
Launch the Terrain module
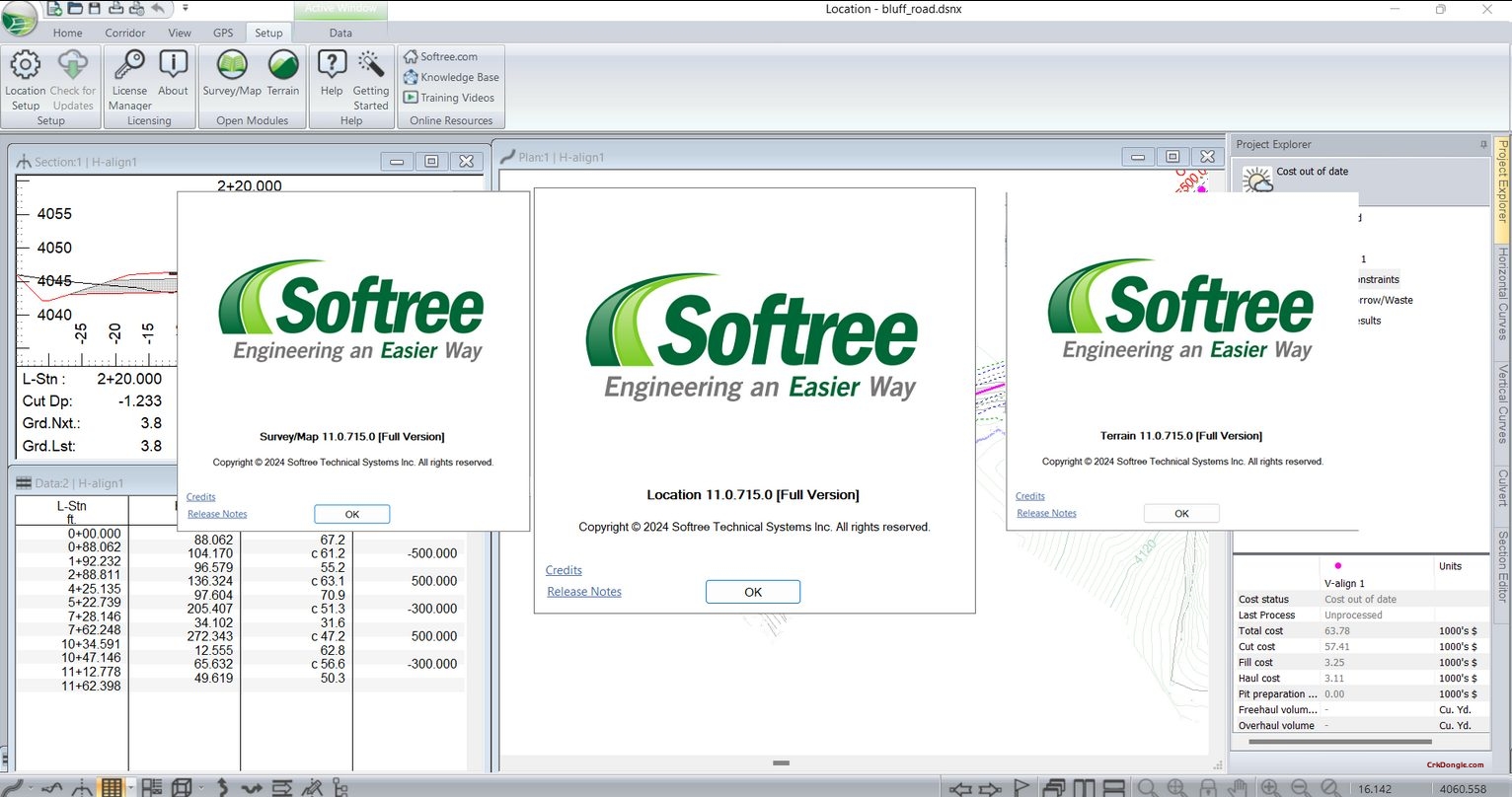282,74
